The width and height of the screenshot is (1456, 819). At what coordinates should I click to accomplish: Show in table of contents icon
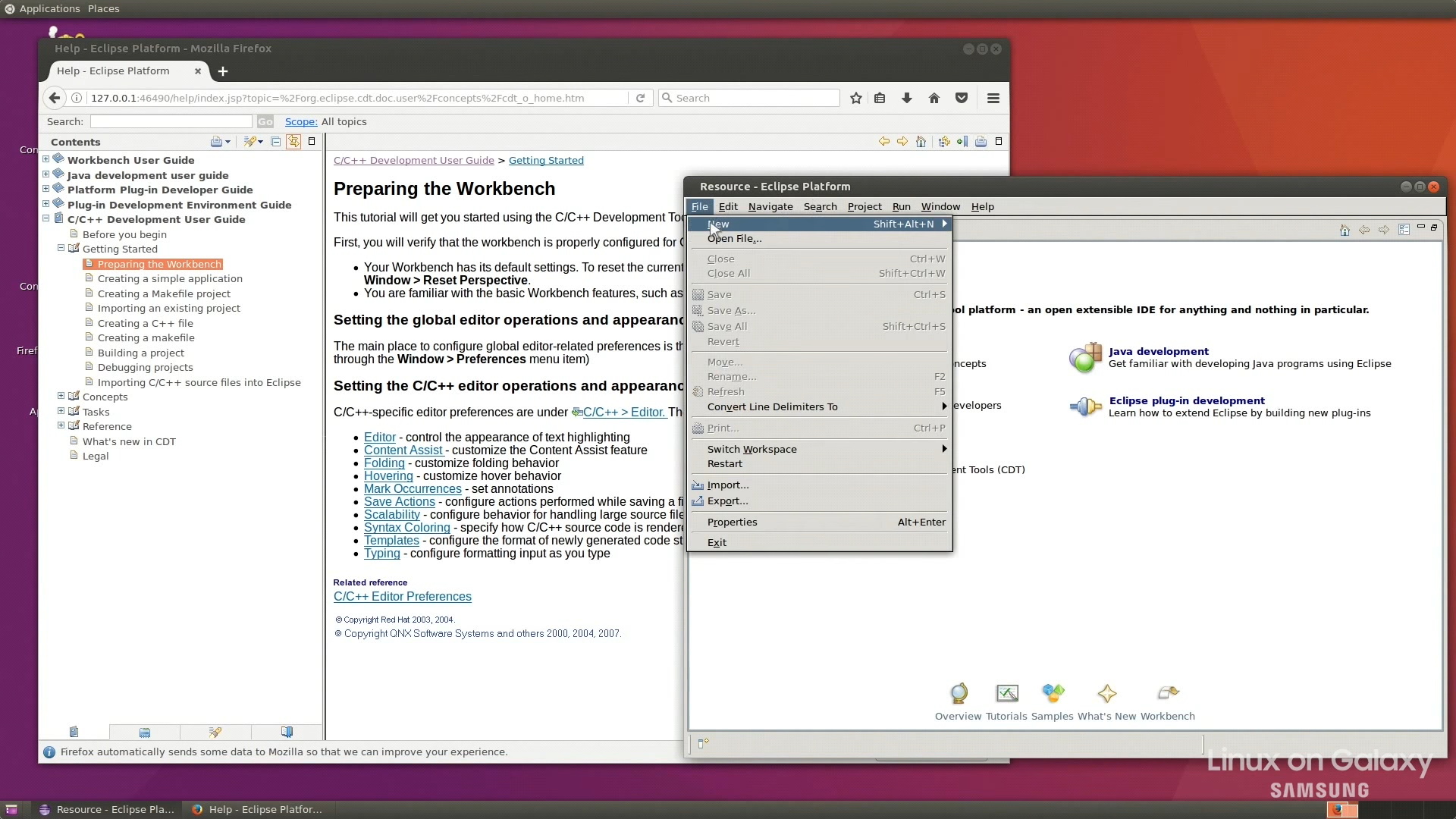click(944, 142)
